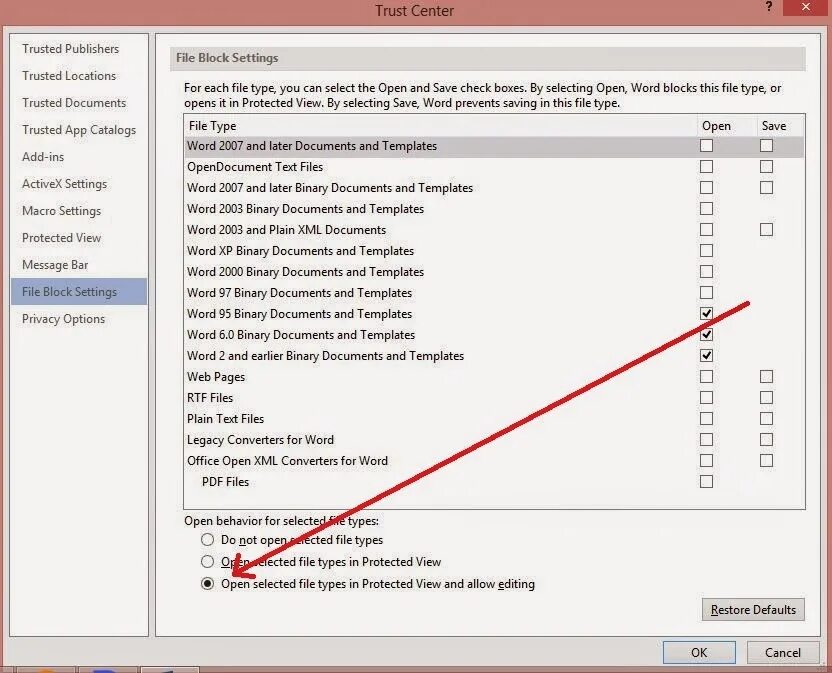Uncheck Open for Word 2 and earlier Documents
832x673 pixels.
(x=706, y=356)
